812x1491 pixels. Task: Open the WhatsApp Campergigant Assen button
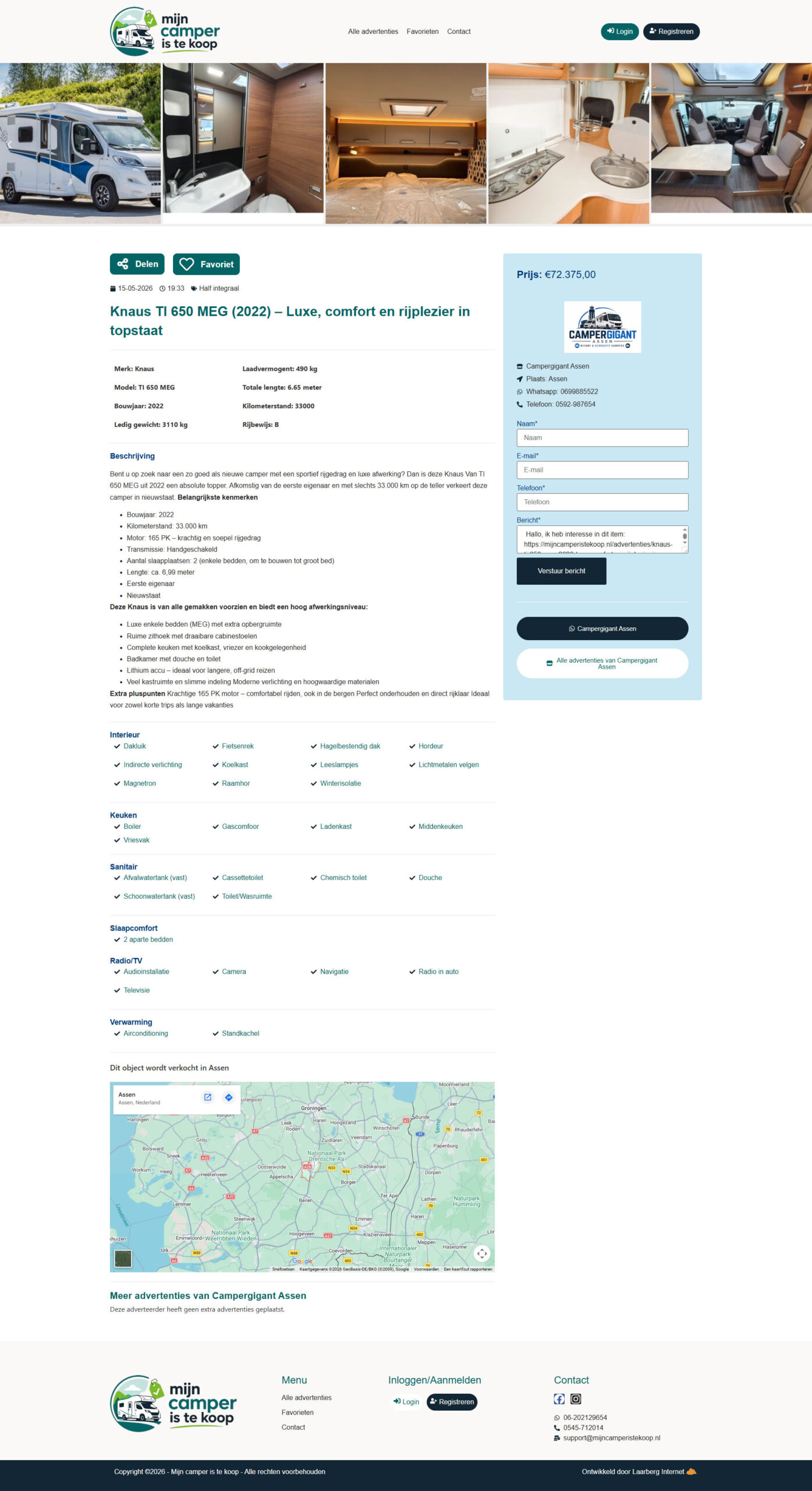pyautogui.click(x=602, y=628)
